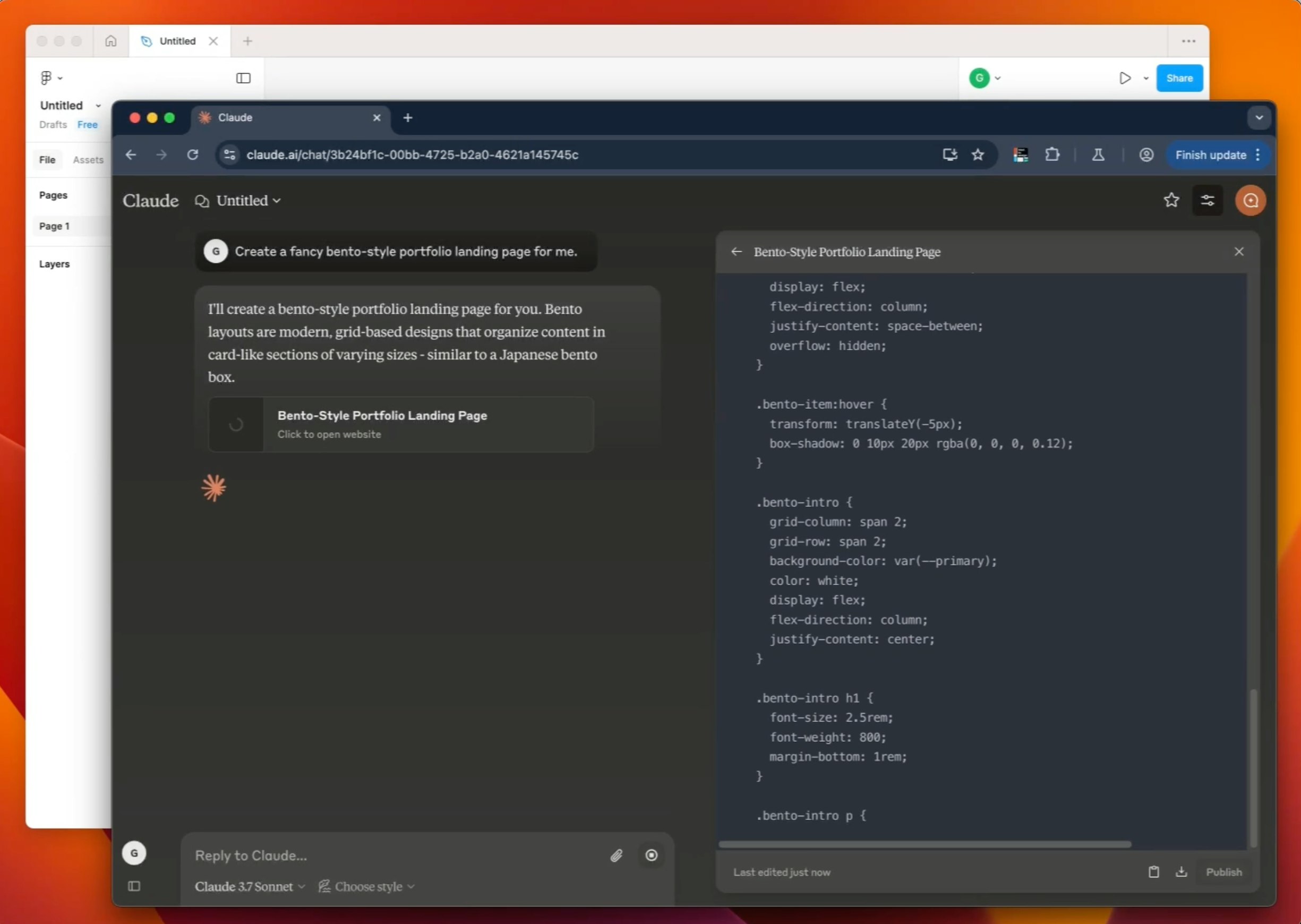The height and width of the screenshot is (924, 1301).
Task: Copy artifact code with the clipboard icon
Action: (x=1154, y=871)
